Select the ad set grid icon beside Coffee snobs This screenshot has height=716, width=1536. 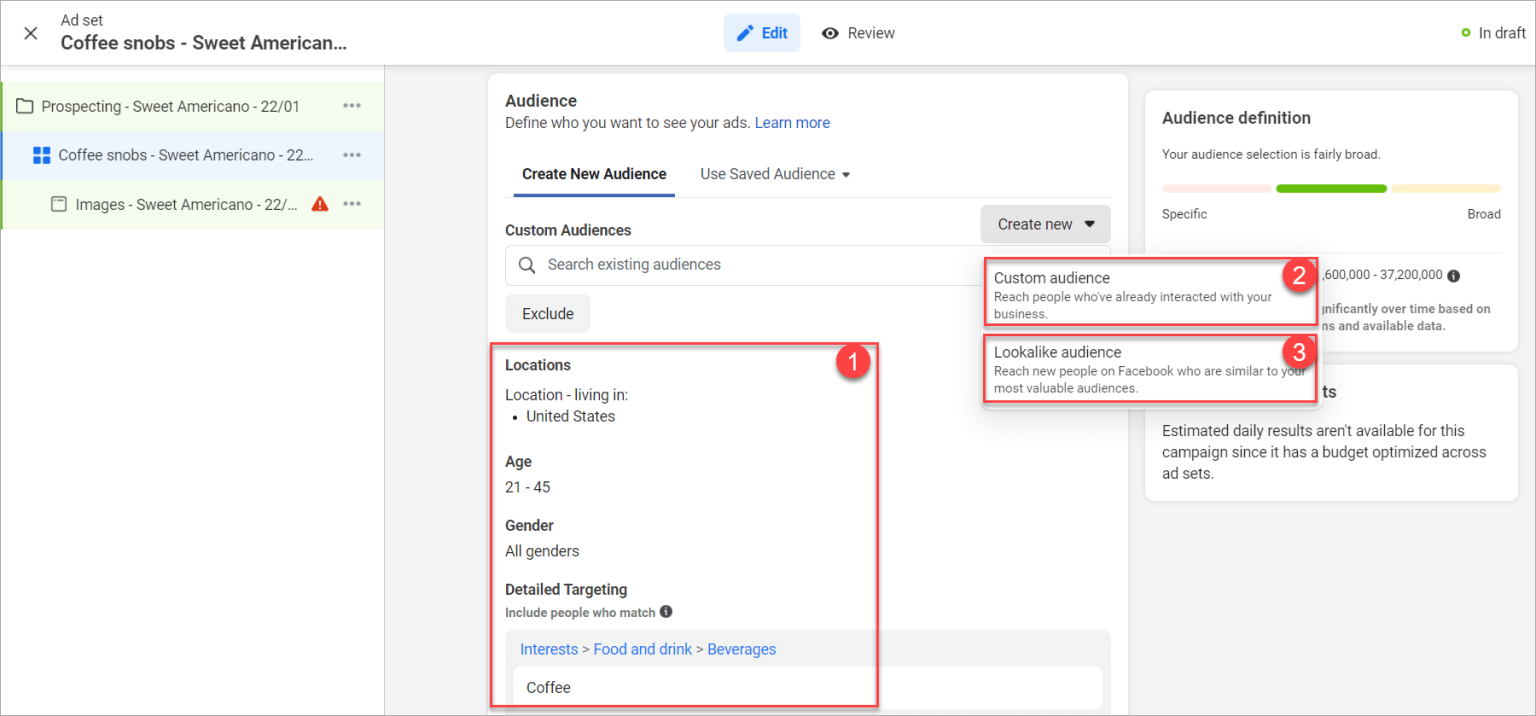pos(40,155)
